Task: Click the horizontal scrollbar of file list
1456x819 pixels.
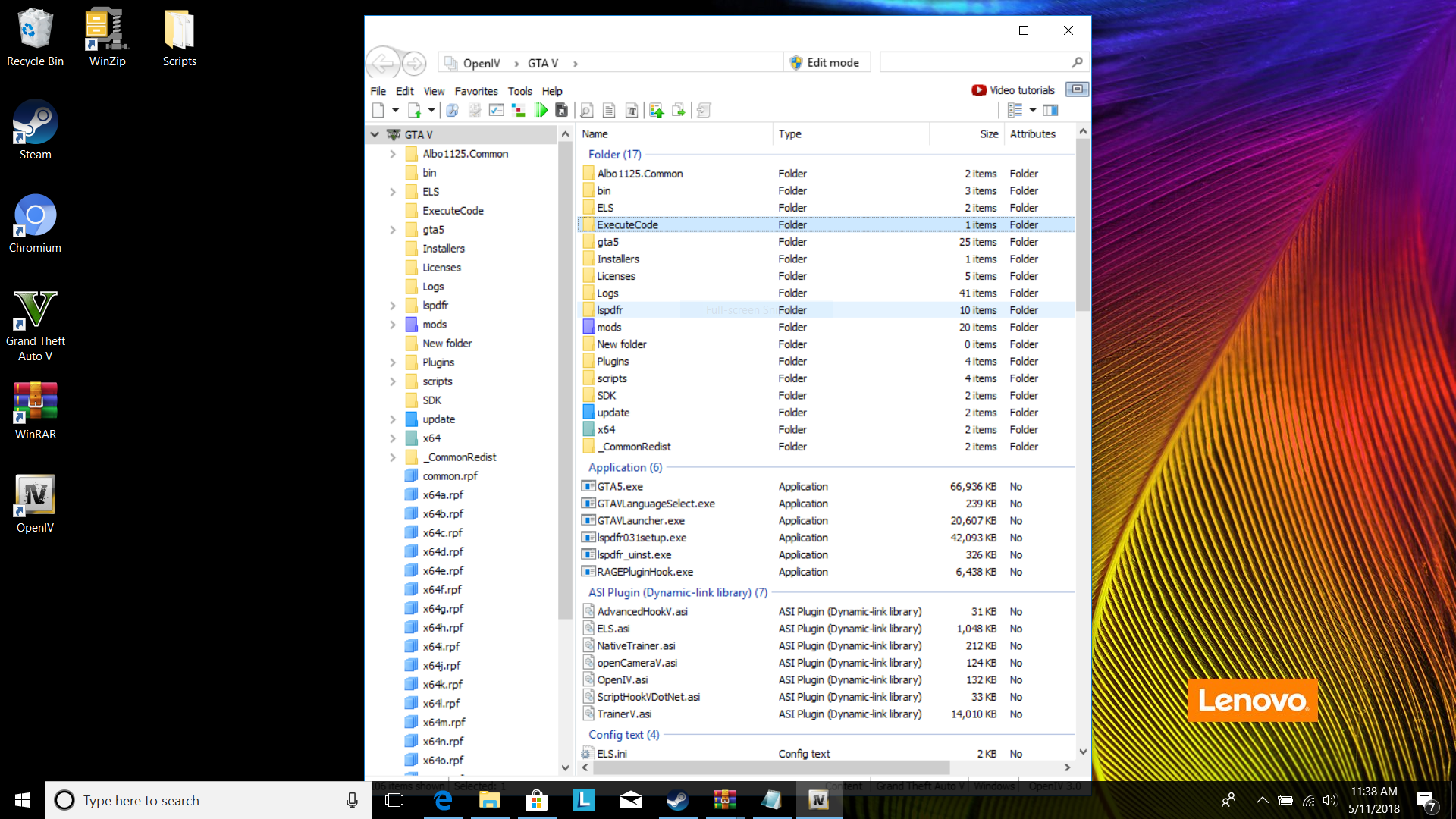Action: pos(770,767)
